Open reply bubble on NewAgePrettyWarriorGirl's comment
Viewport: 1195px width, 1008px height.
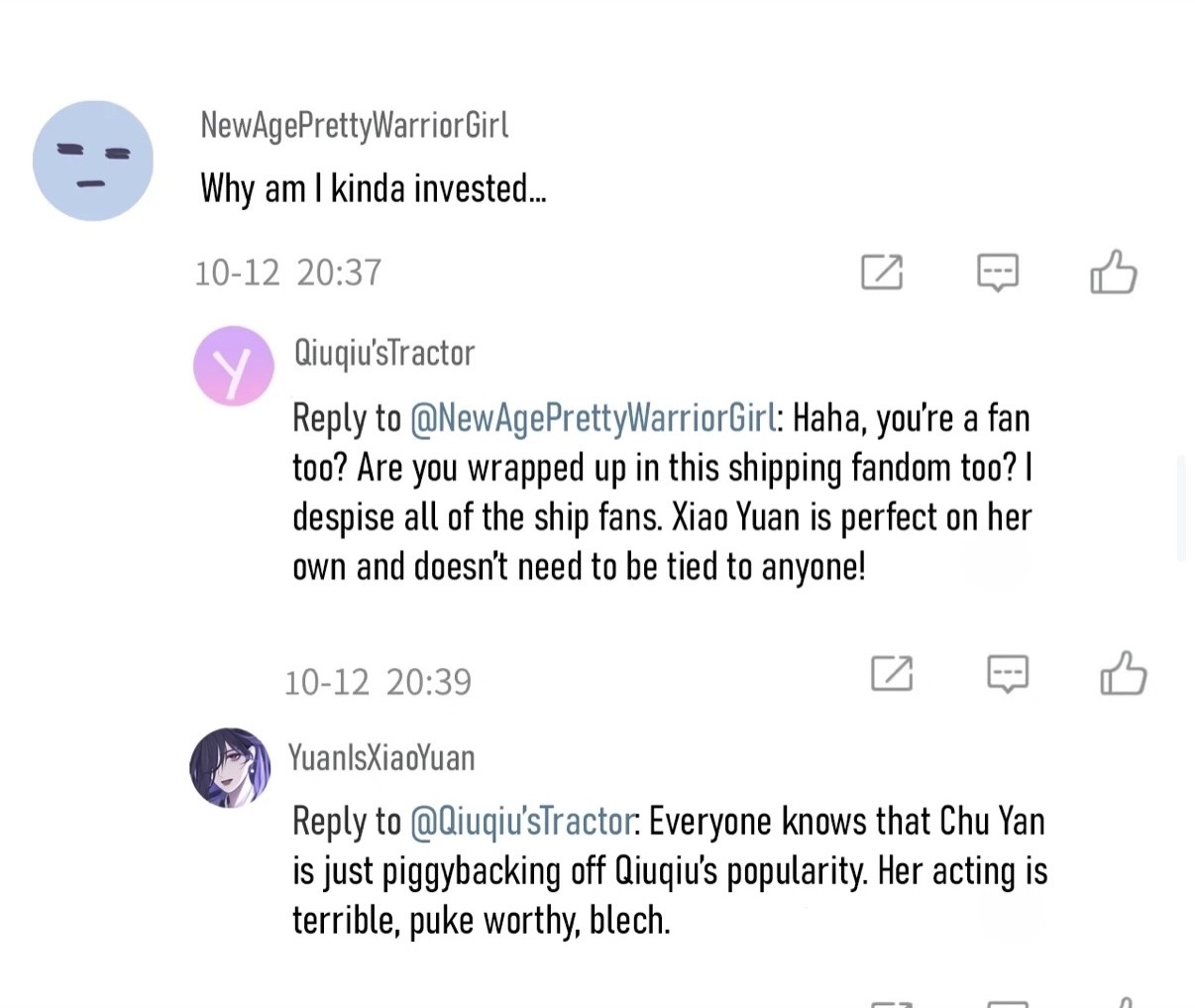997,273
